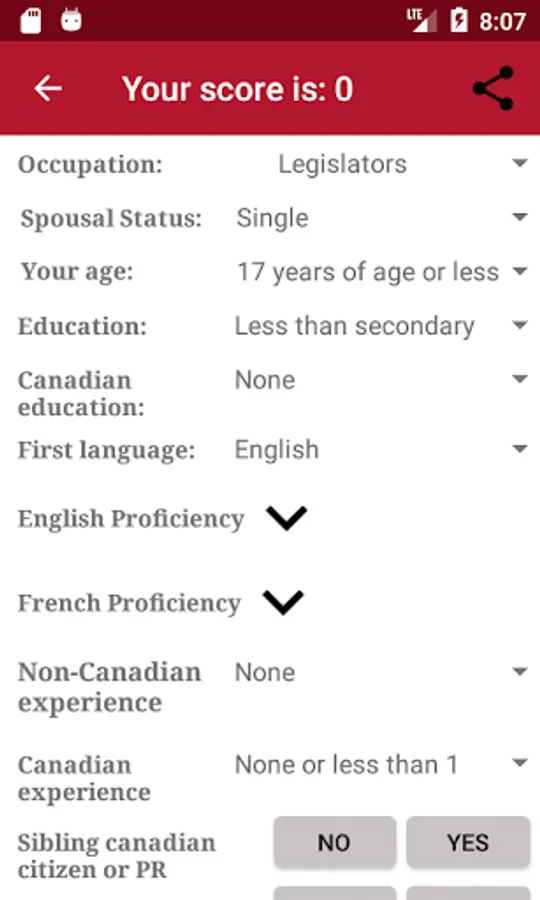540x900 pixels.
Task: Tap the share icon in header
Action: 493,88
